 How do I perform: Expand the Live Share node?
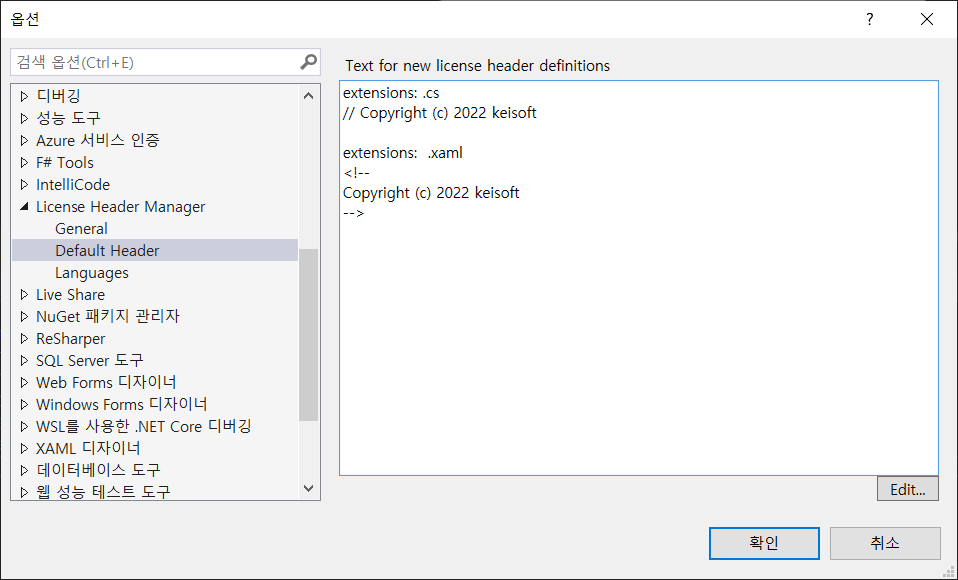coord(24,294)
